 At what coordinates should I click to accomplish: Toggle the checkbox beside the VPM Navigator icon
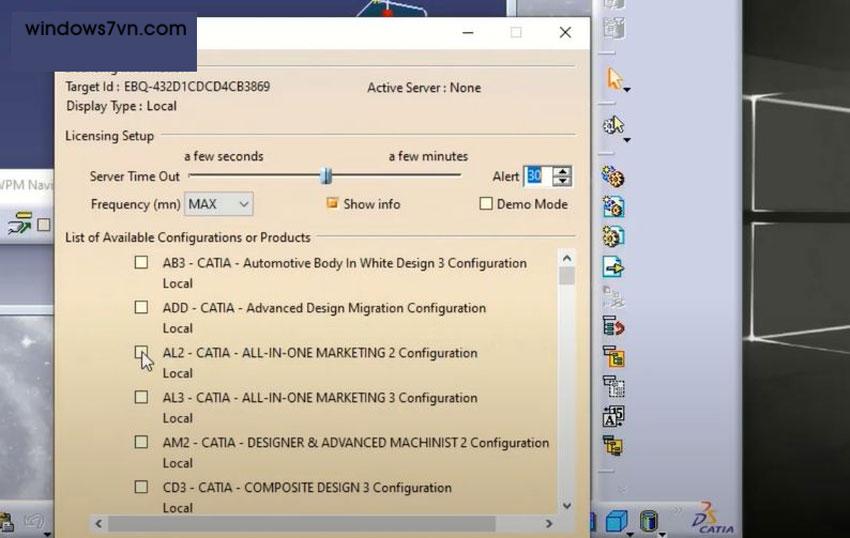tap(44, 225)
